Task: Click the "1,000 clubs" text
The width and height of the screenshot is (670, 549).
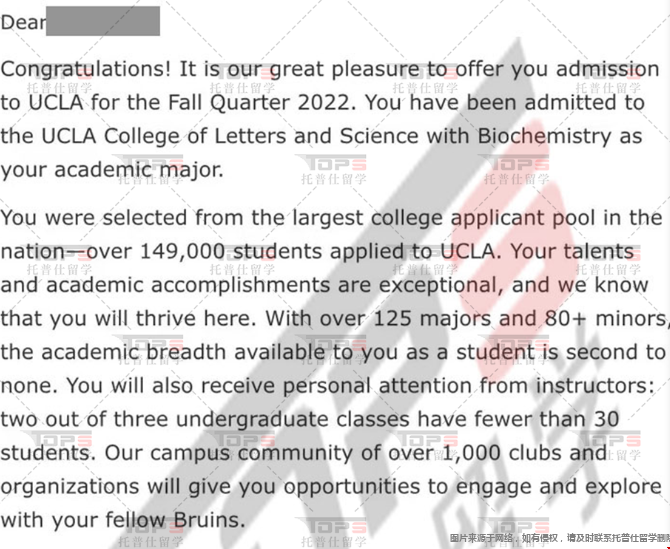Action: [502, 453]
